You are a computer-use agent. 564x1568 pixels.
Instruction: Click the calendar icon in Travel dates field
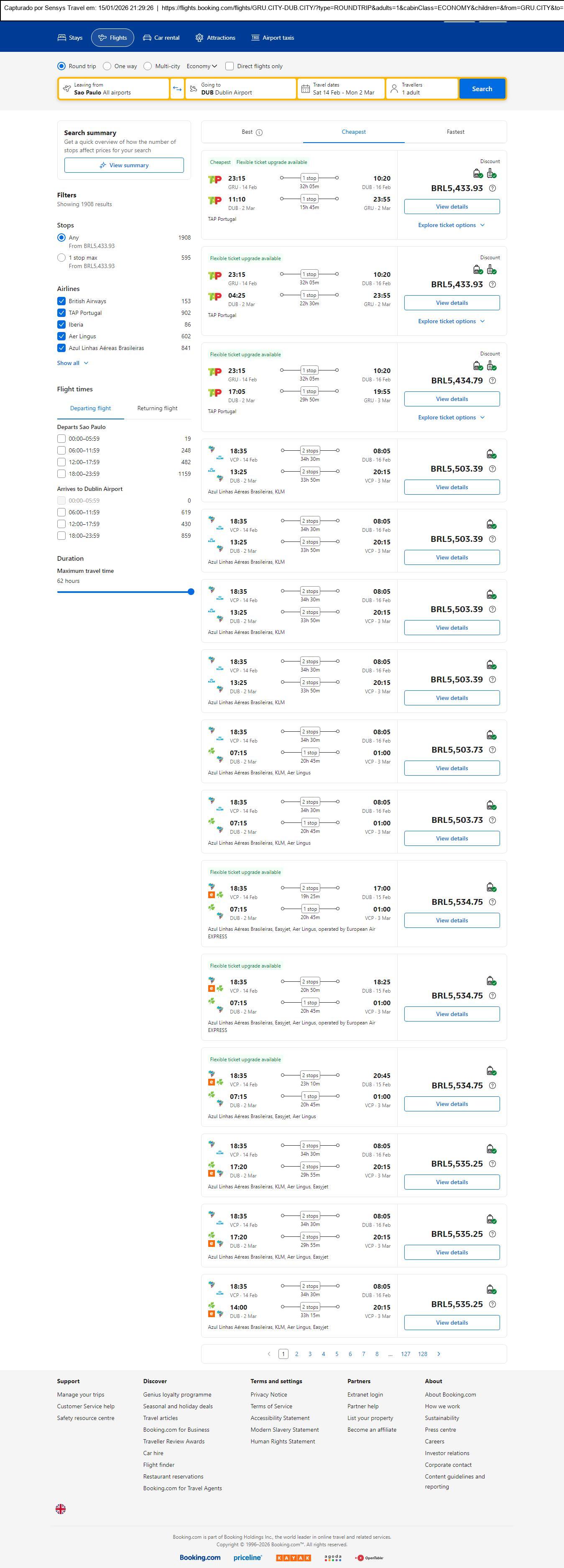point(306,89)
